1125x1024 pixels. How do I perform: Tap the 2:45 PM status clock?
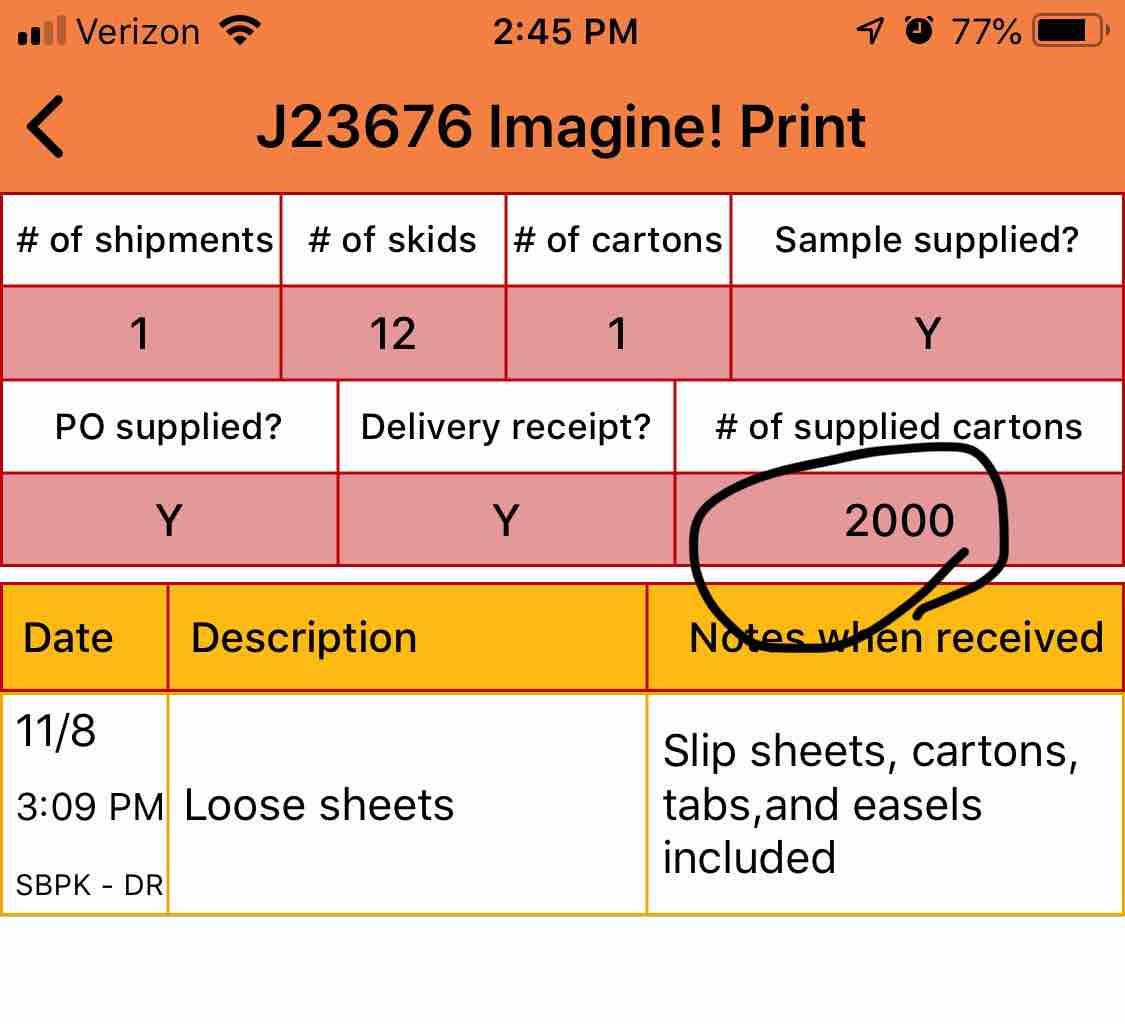tap(565, 32)
